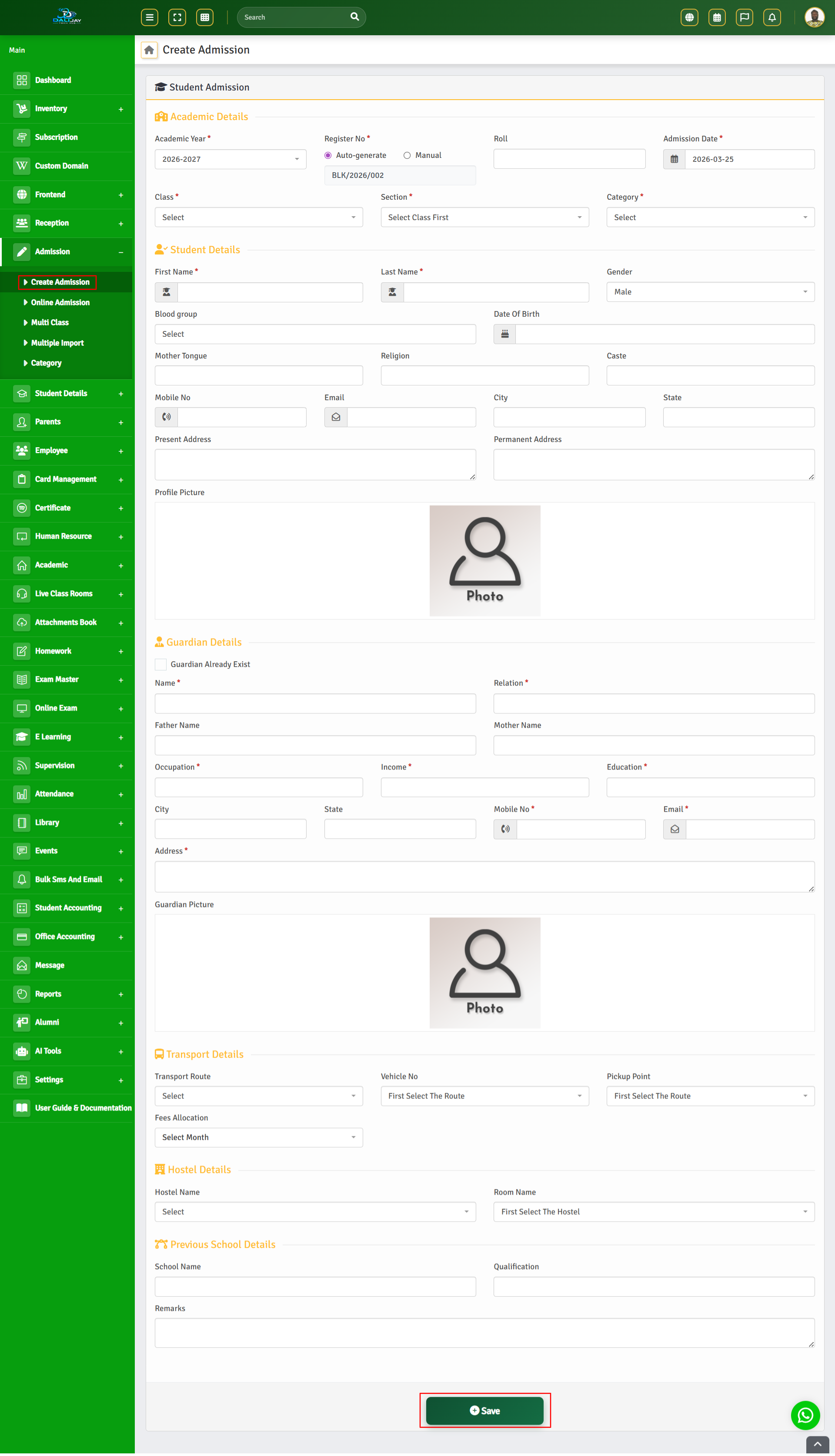Click the search magnifier icon
Screen dimensions: 835x1456
tap(354, 17)
